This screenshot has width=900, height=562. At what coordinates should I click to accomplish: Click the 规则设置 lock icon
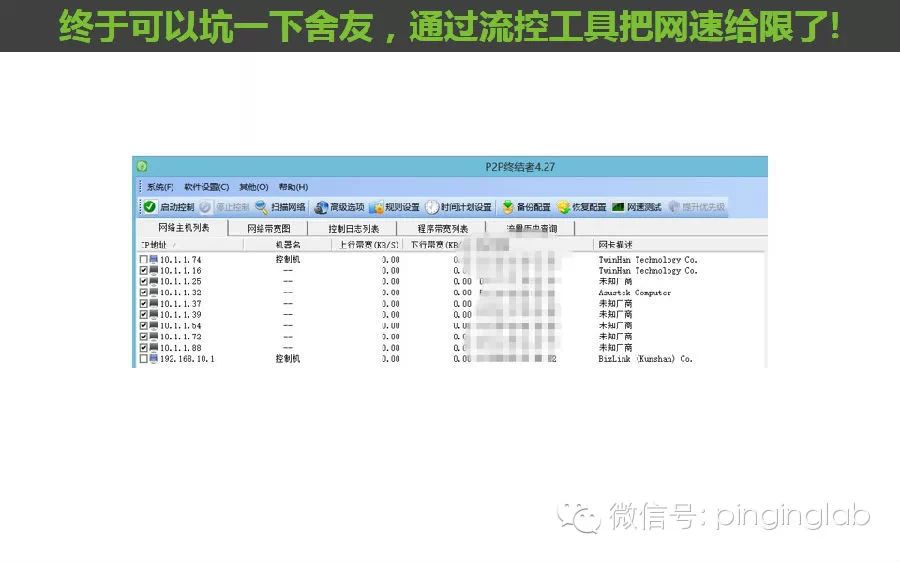pyautogui.click(x=377, y=207)
